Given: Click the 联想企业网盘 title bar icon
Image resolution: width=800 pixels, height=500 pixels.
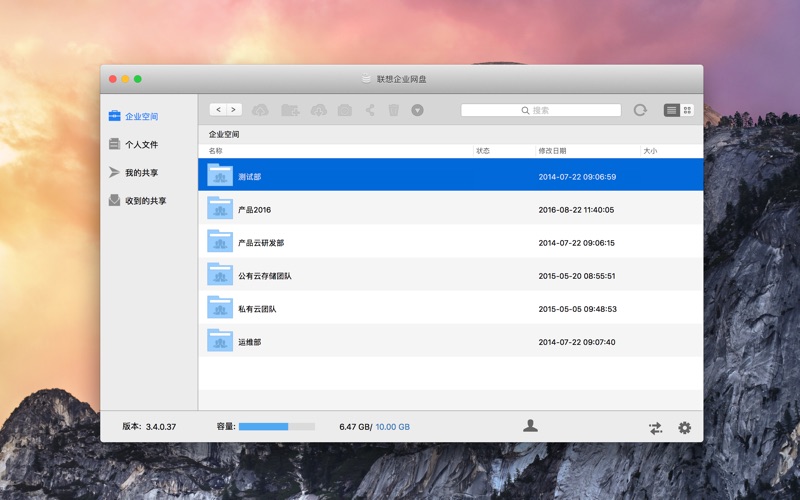Looking at the screenshot, I should [x=366, y=79].
